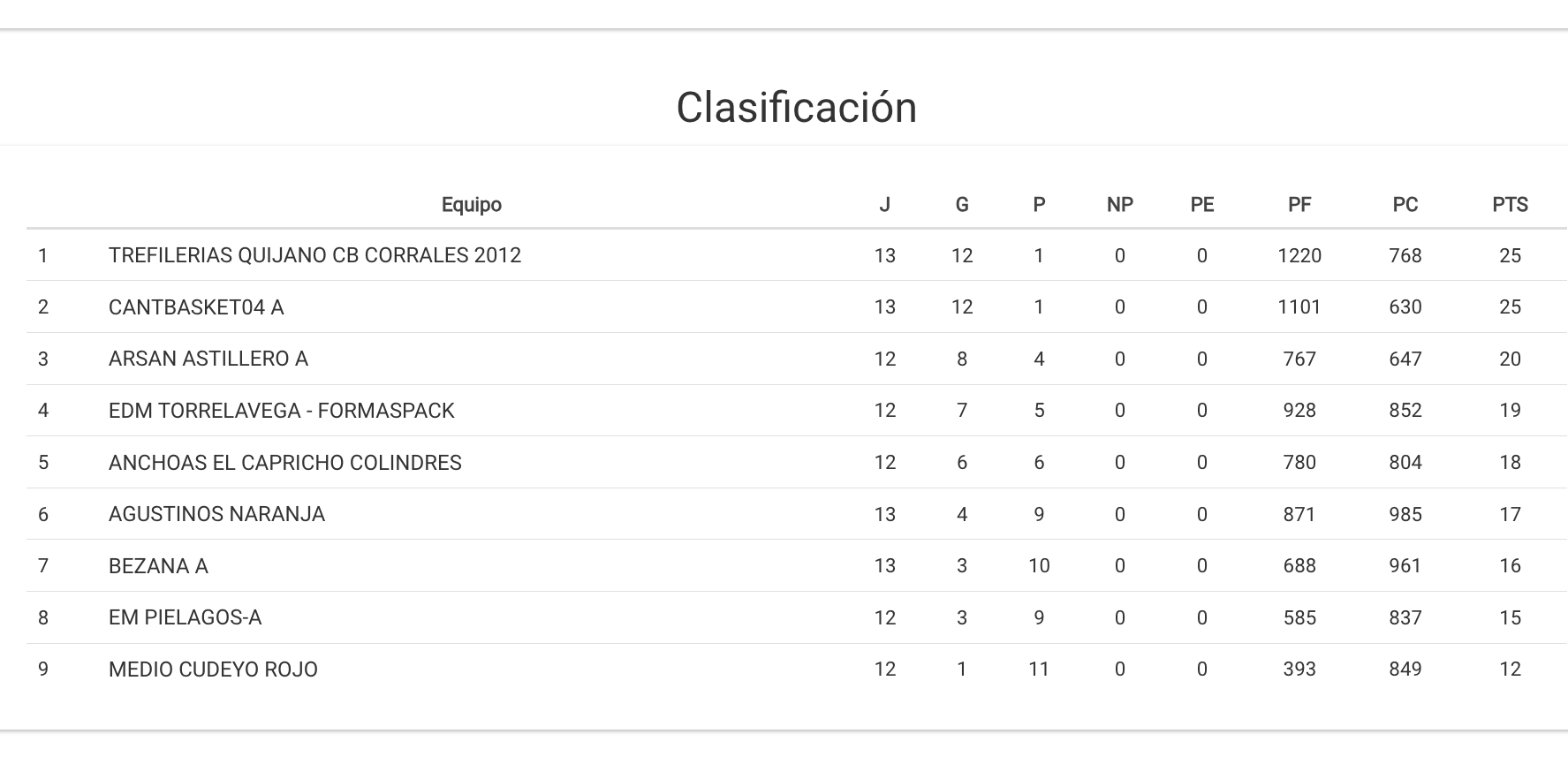Click the Equipo column header
This screenshot has width=1568, height=764.
471,205
